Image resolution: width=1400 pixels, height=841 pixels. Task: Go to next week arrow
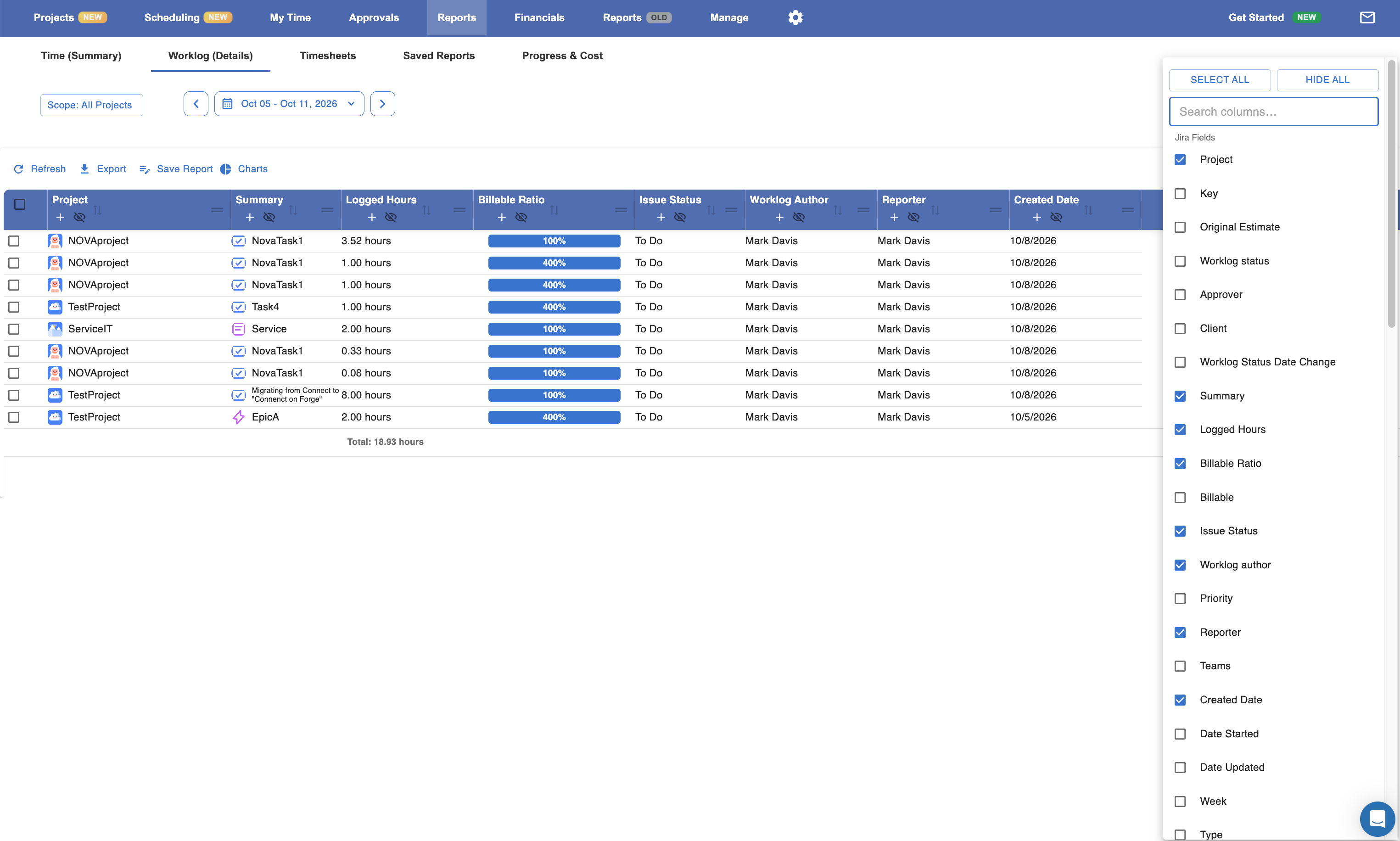pyautogui.click(x=383, y=104)
